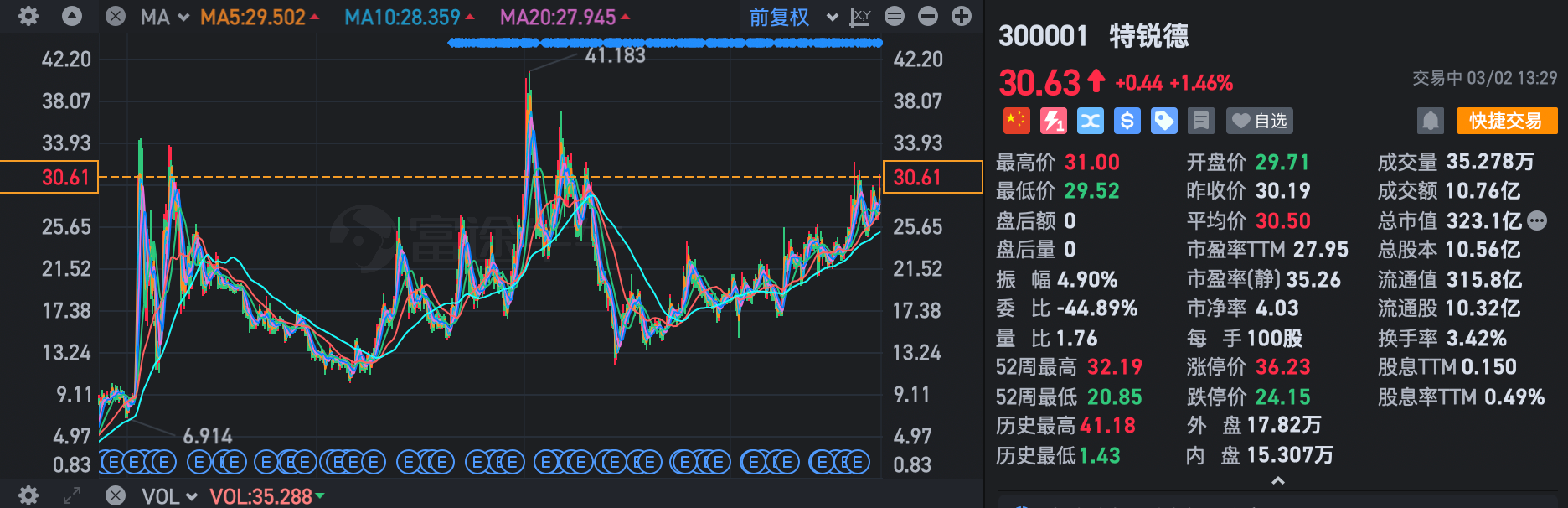Click the 委比 -44.89% value
Image resolution: width=1568 pixels, height=508 pixels.
[1097, 308]
